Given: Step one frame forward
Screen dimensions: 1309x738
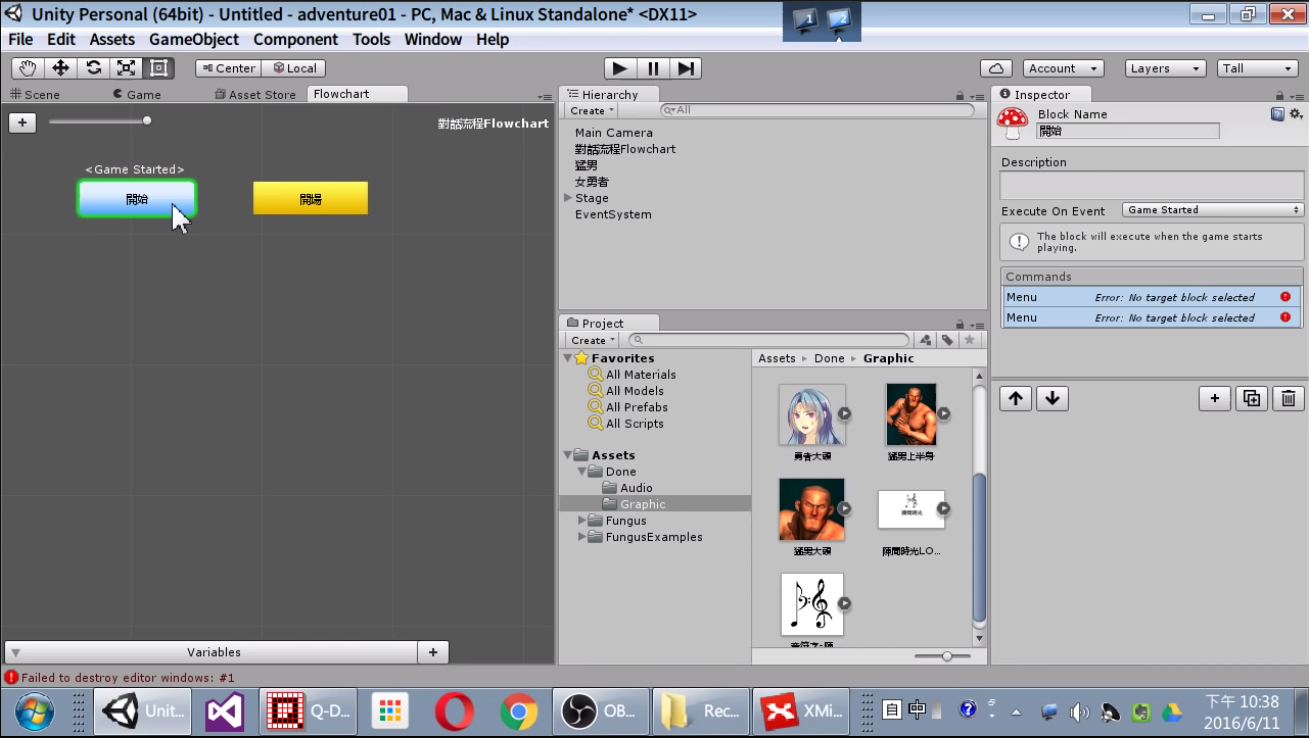Looking at the screenshot, I should [x=685, y=68].
